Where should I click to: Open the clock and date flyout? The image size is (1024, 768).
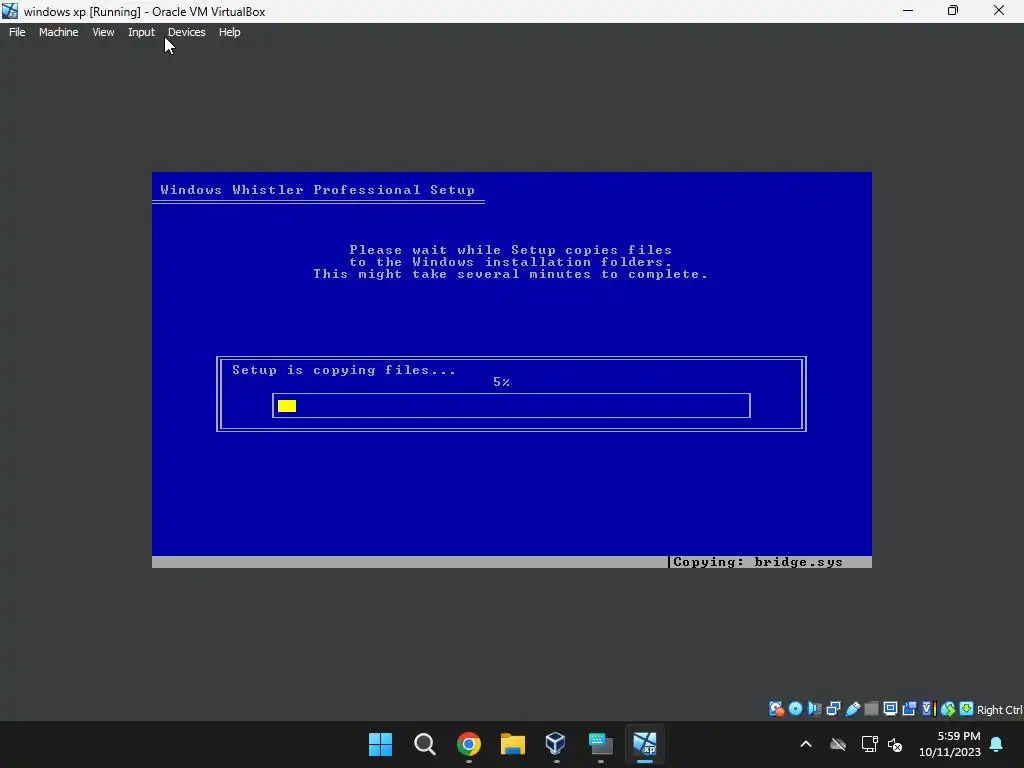click(950, 744)
